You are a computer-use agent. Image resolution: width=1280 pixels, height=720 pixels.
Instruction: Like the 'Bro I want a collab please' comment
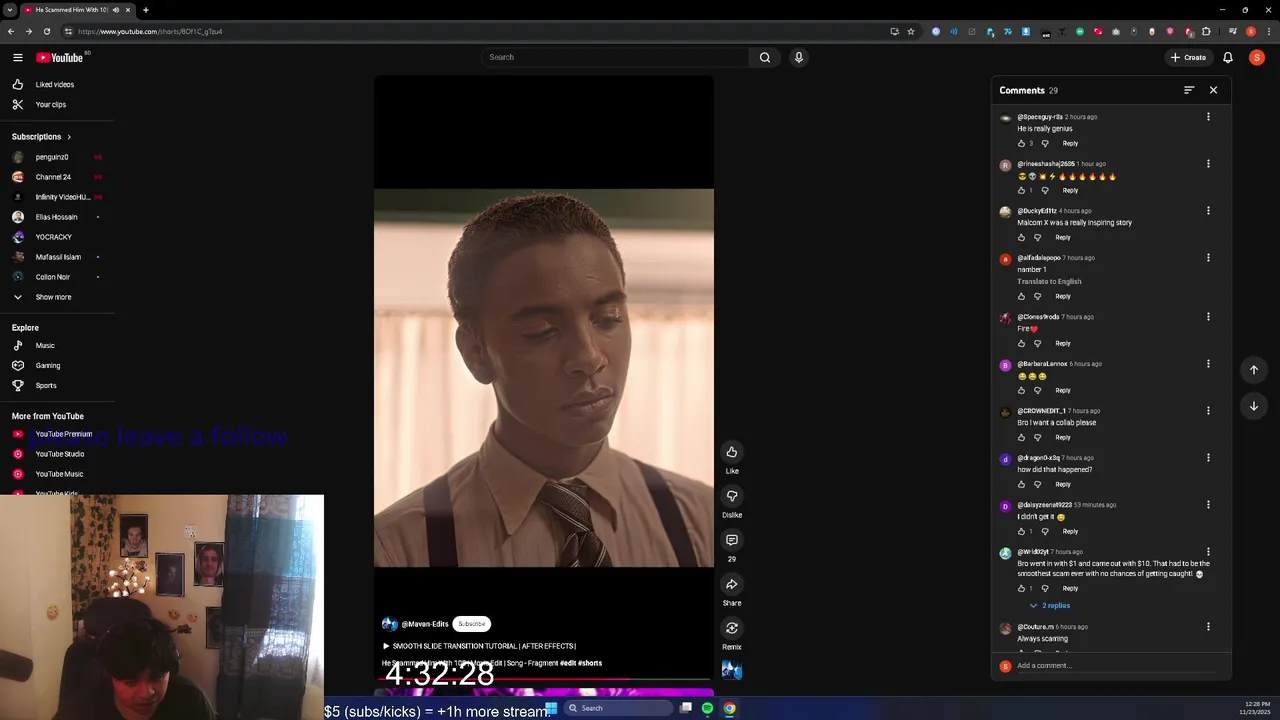pos(1021,437)
